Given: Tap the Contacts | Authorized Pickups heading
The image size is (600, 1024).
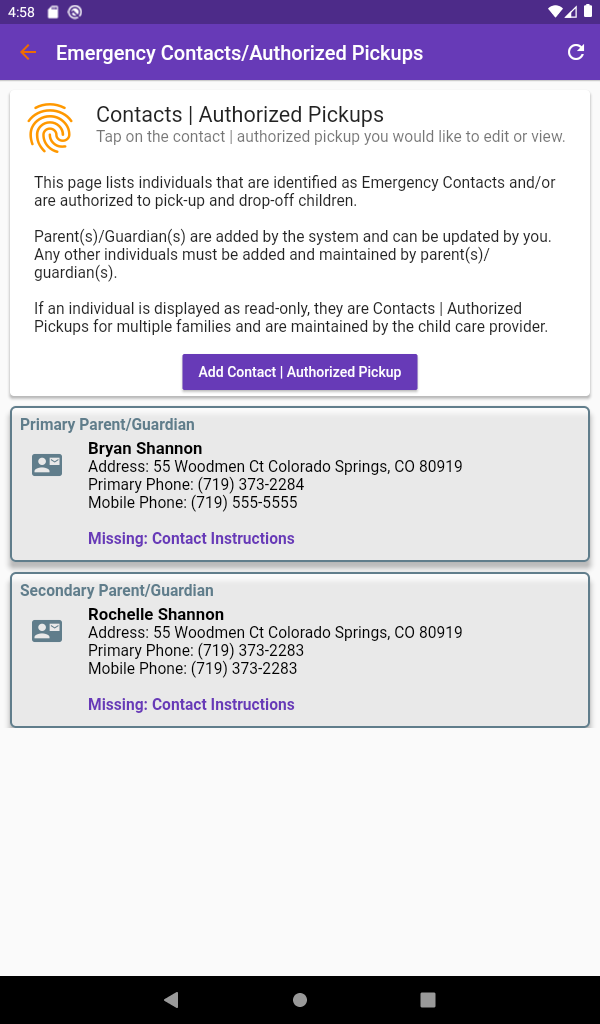Looking at the screenshot, I should pyautogui.click(x=240, y=115).
